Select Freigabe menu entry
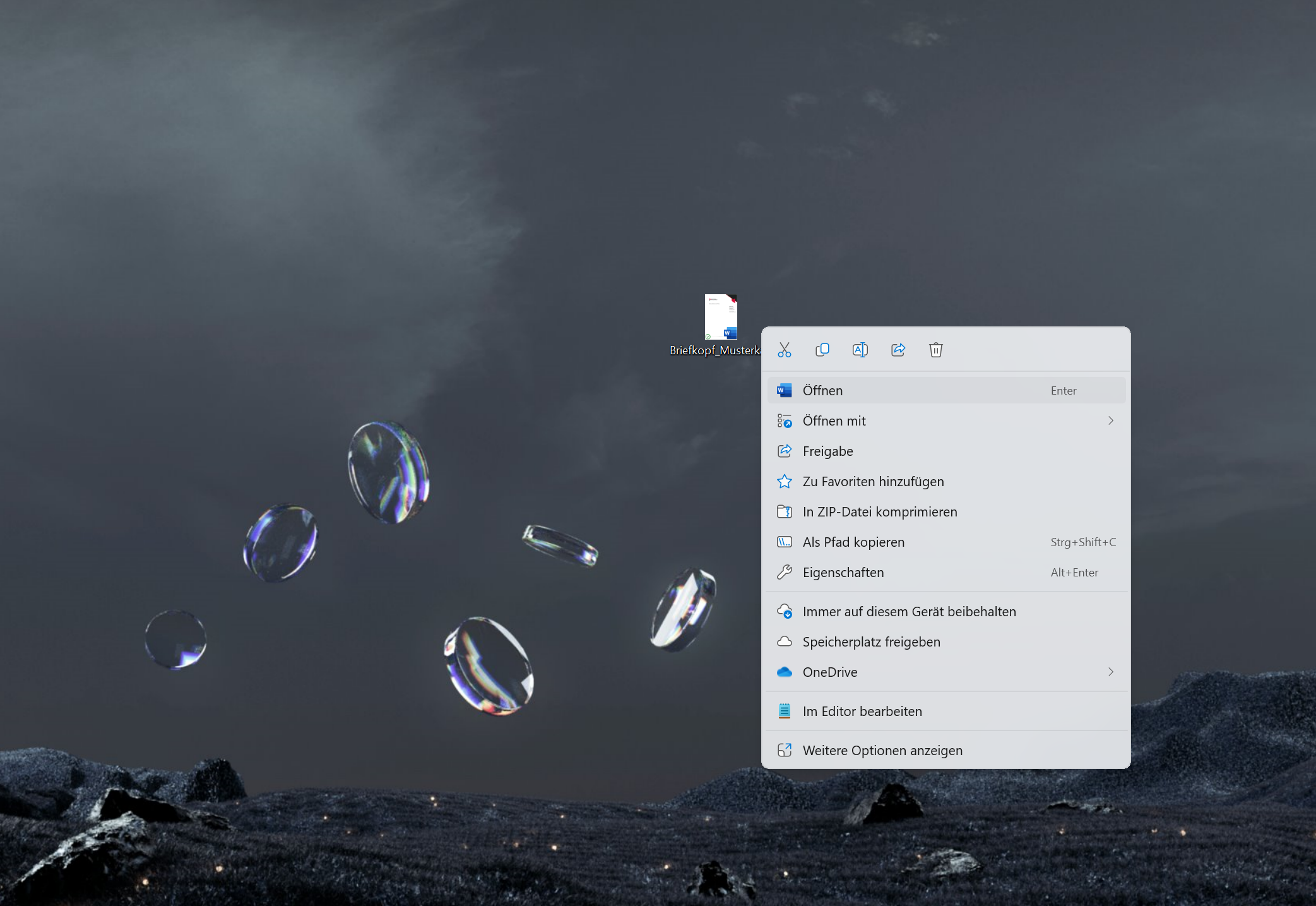The image size is (1316, 906). tap(827, 451)
